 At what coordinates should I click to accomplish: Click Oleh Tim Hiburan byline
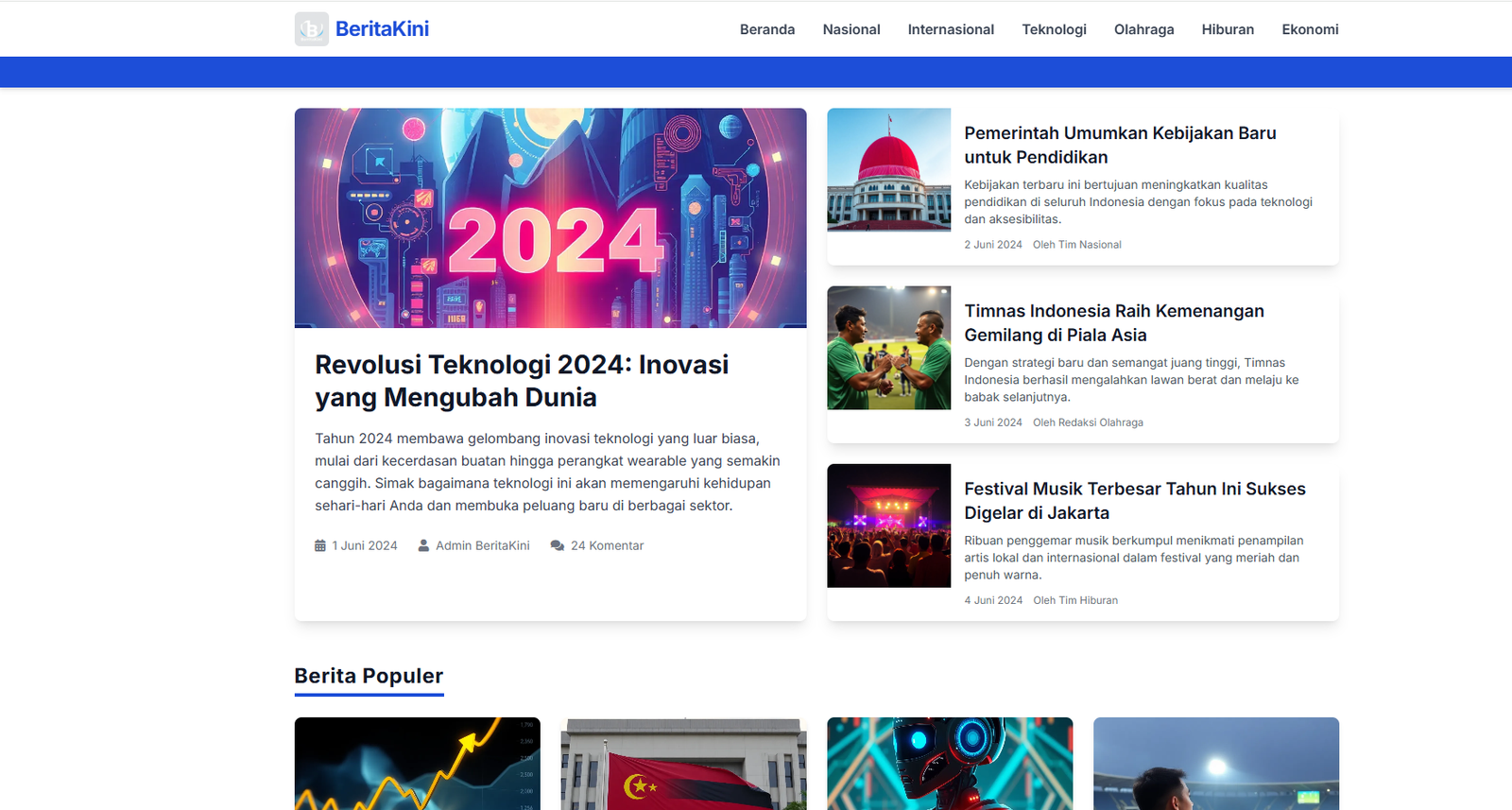click(1075, 600)
